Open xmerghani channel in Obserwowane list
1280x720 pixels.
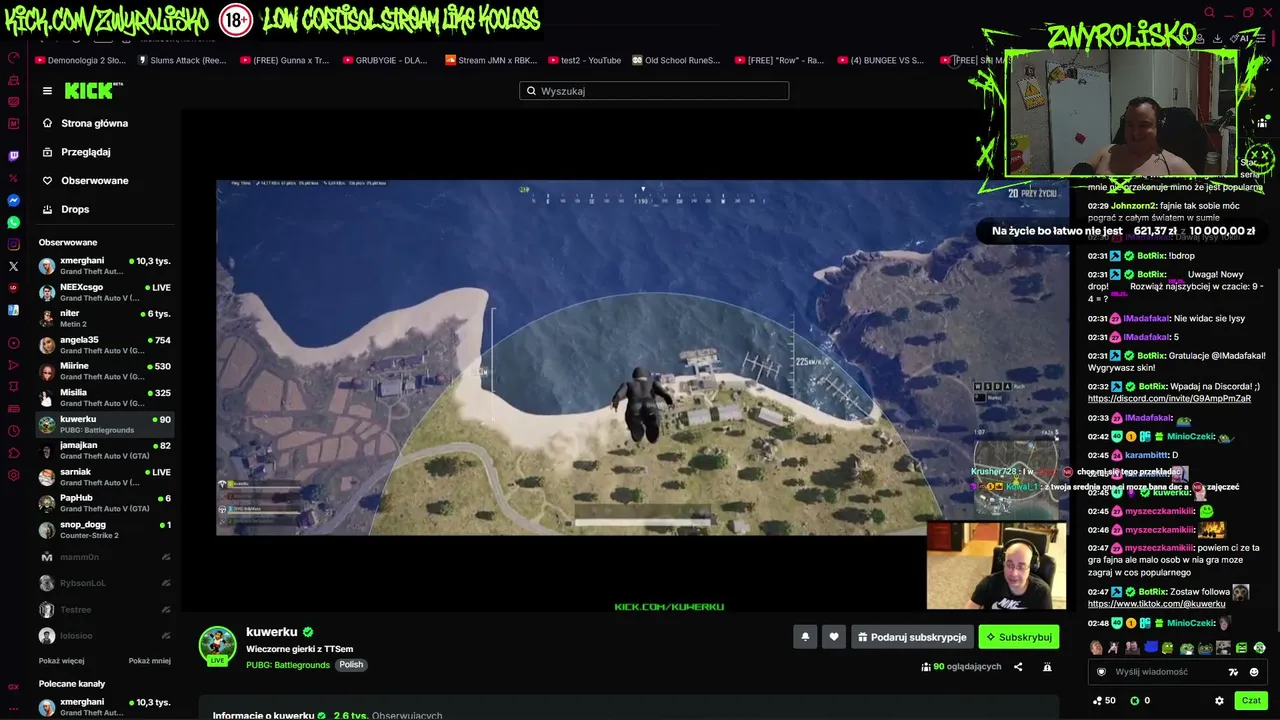click(105, 265)
